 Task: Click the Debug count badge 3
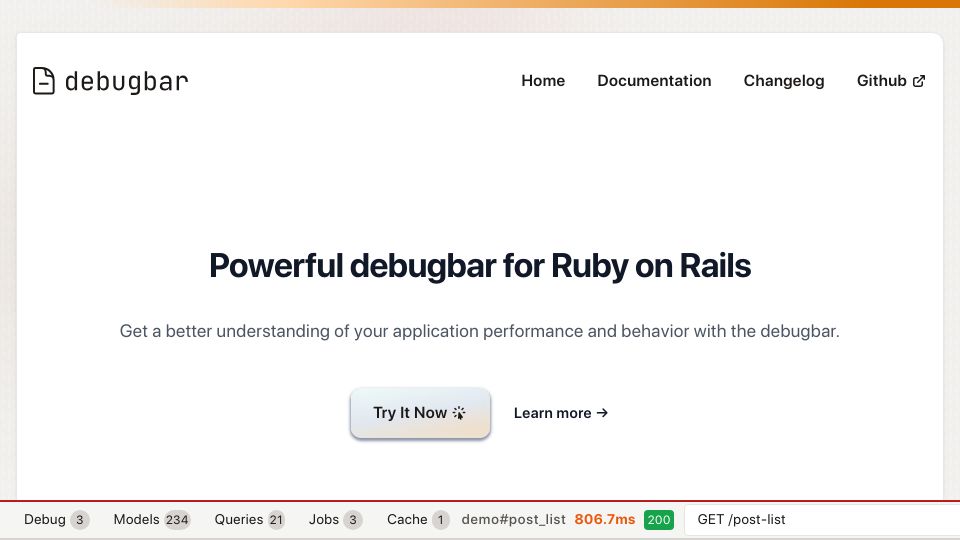pyautogui.click(x=80, y=520)
